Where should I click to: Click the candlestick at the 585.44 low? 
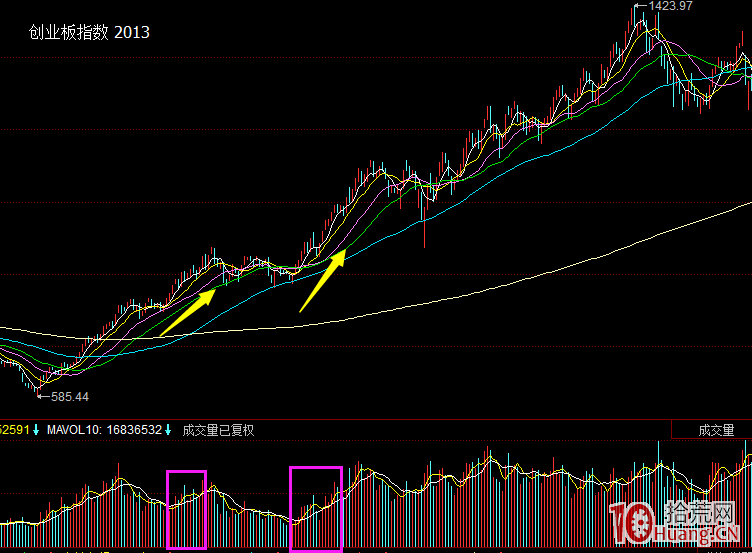pos(38,389)
